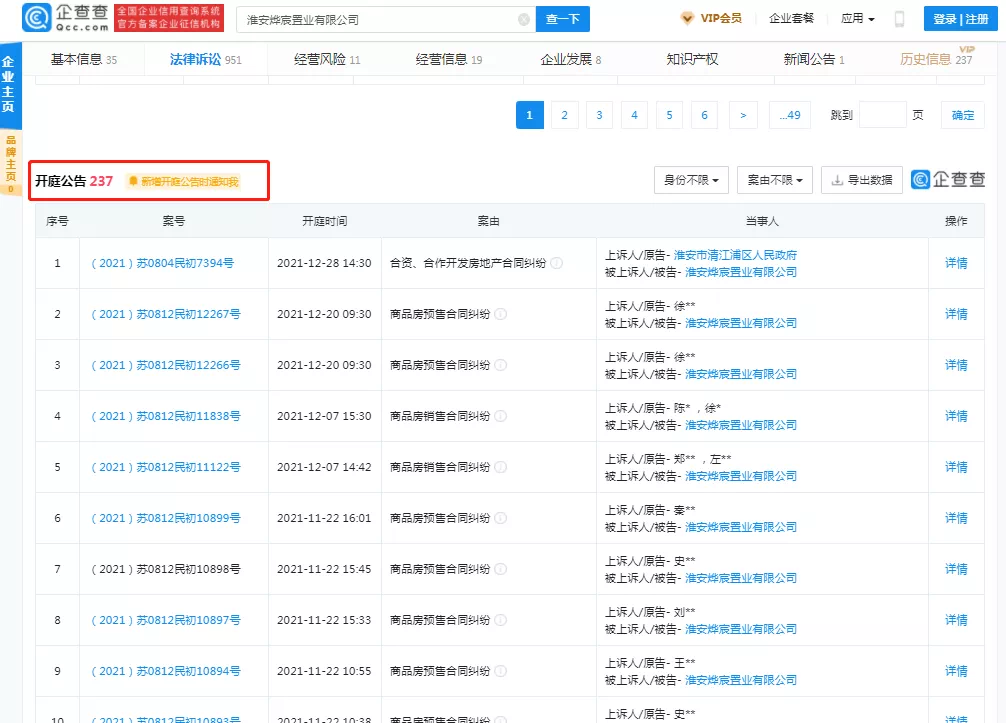Click the 开庭时间 column header
Viewport: 1006px width, 723px height.
pos(325,221)
